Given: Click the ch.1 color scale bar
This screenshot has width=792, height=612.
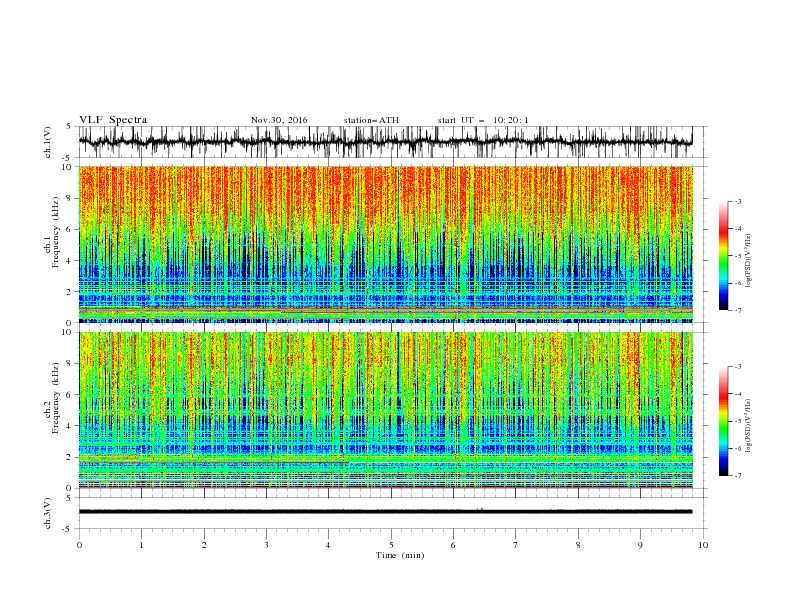Looking at the screenshot, I should tap(724, 256).
